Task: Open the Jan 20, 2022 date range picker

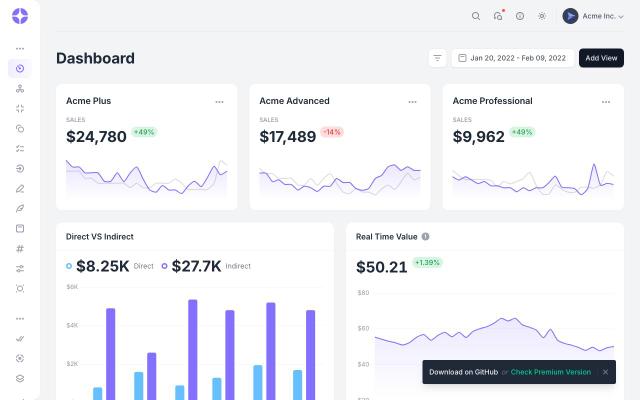Action: click(x=513, y=58)
